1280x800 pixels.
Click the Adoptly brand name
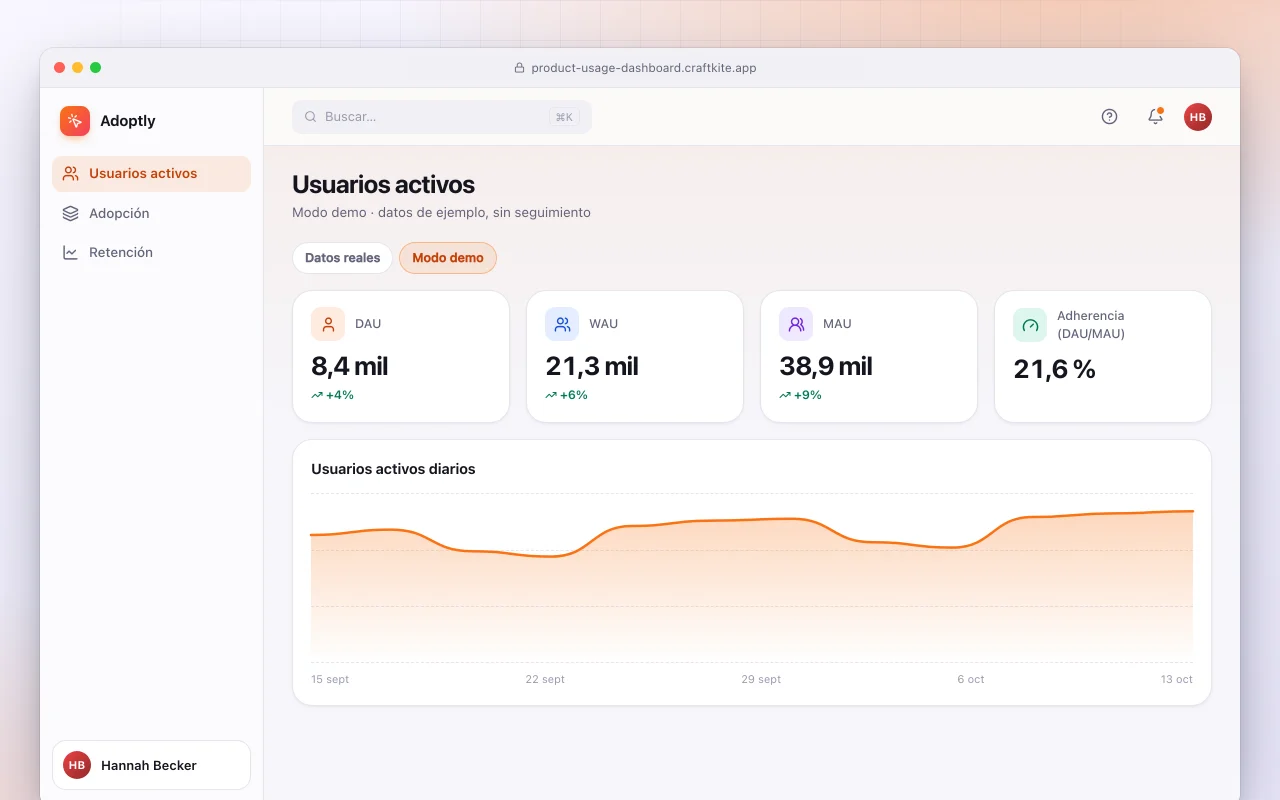click(128, 121)
